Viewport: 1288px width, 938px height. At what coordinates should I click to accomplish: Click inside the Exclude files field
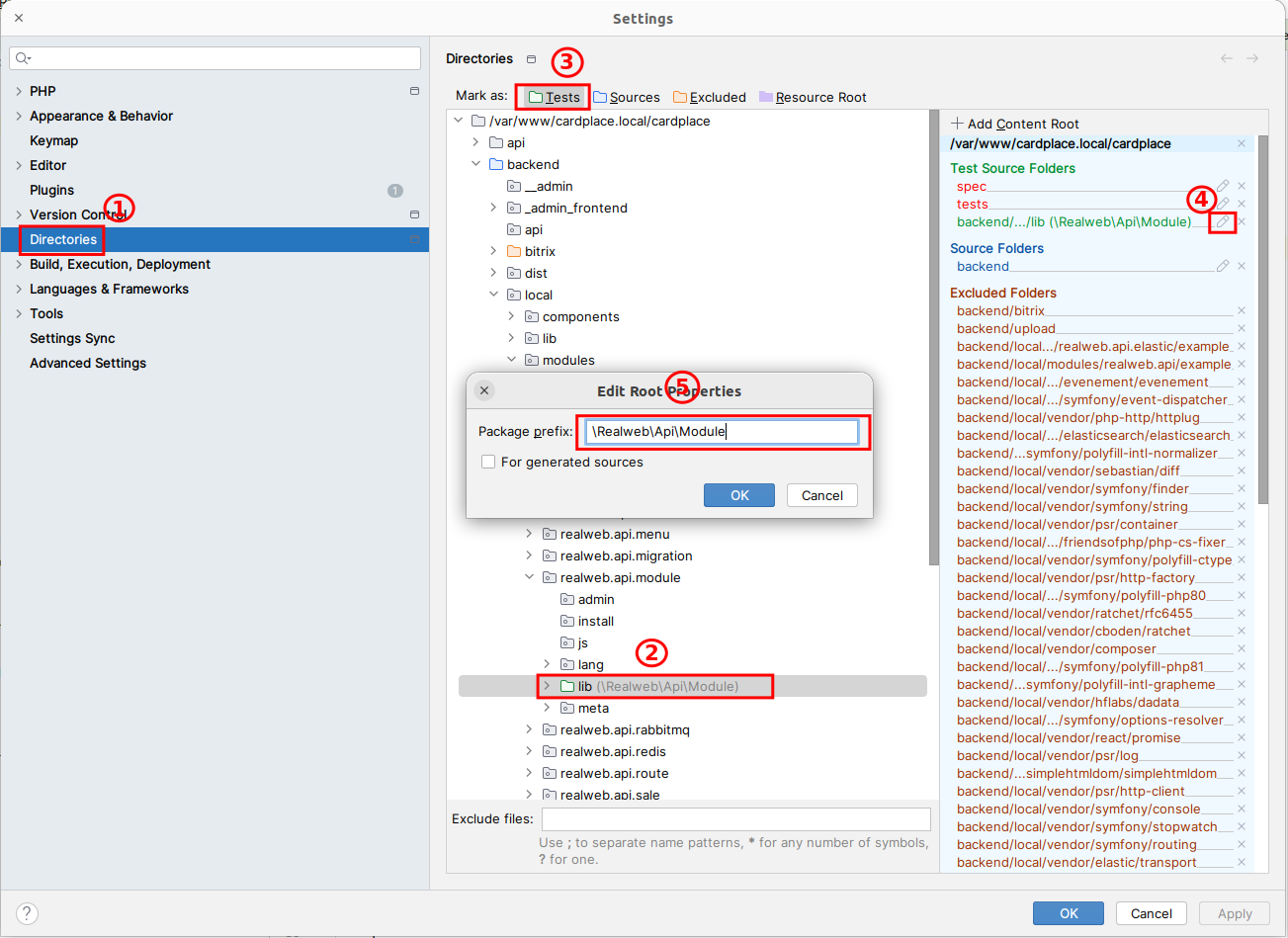pyautogui.click(x=735, y=818)
